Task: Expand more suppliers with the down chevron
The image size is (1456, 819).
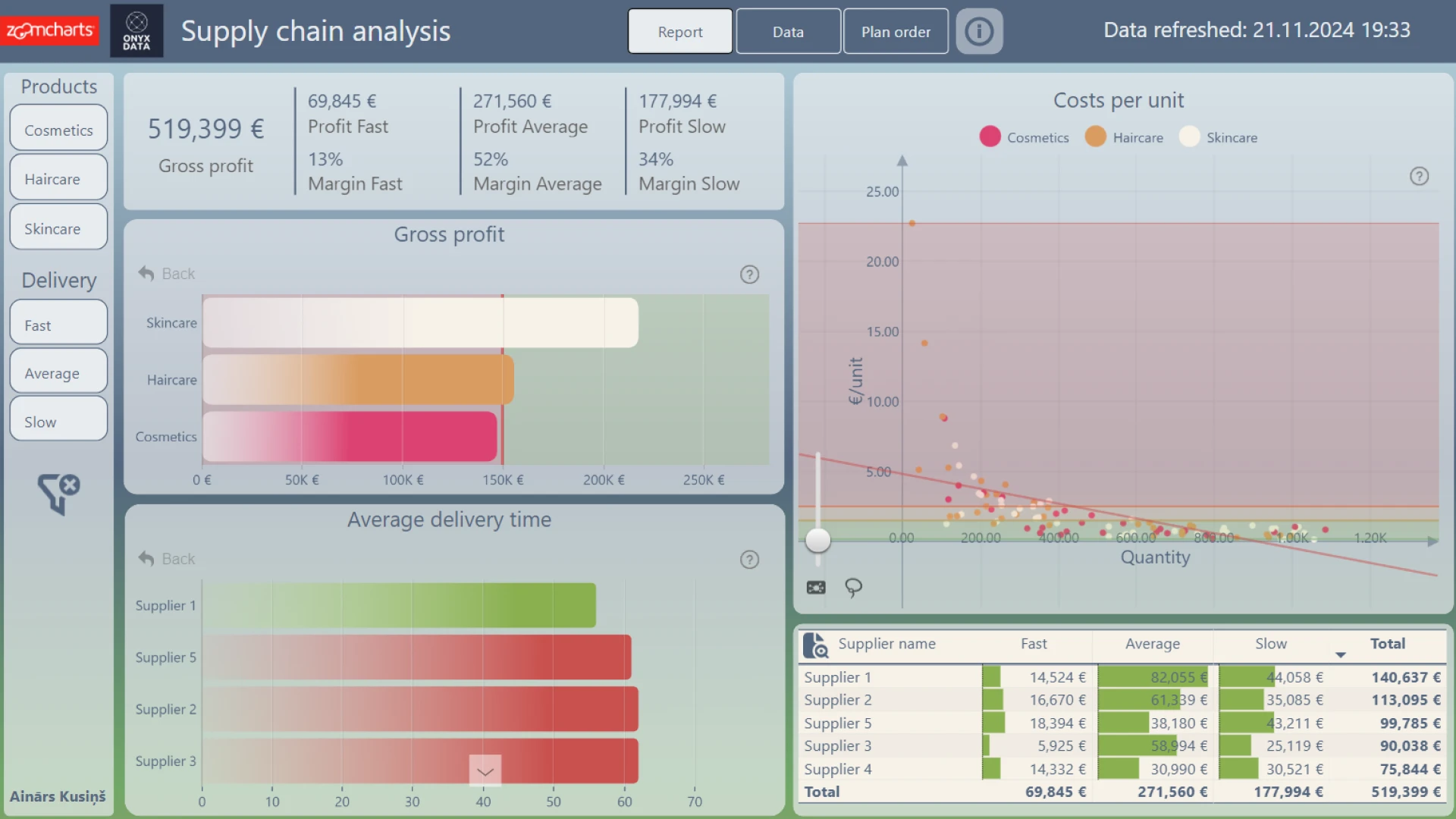Action: (485, 771)
